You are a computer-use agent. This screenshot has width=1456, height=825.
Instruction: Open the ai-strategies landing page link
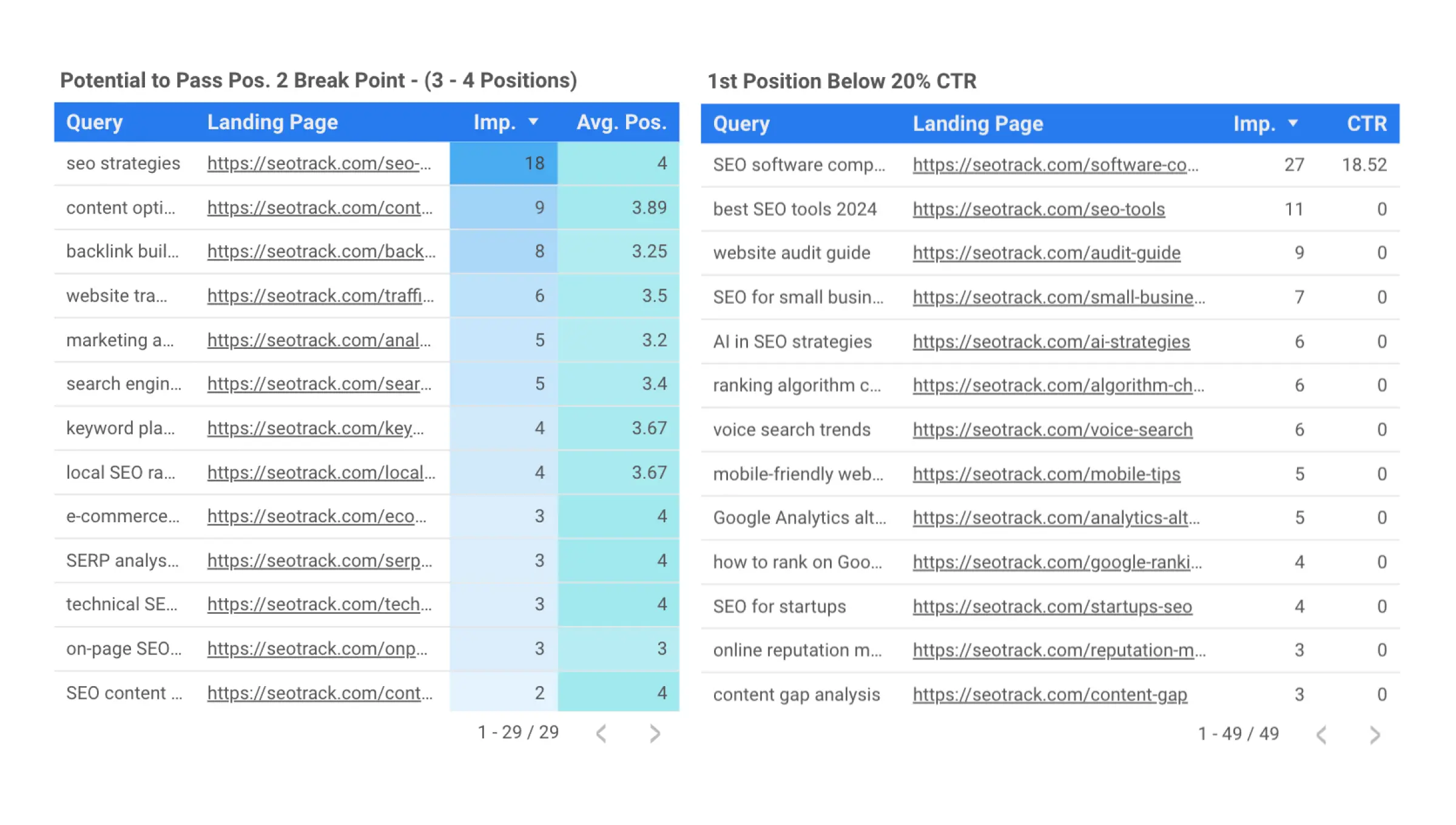(x=1051, y=342)
